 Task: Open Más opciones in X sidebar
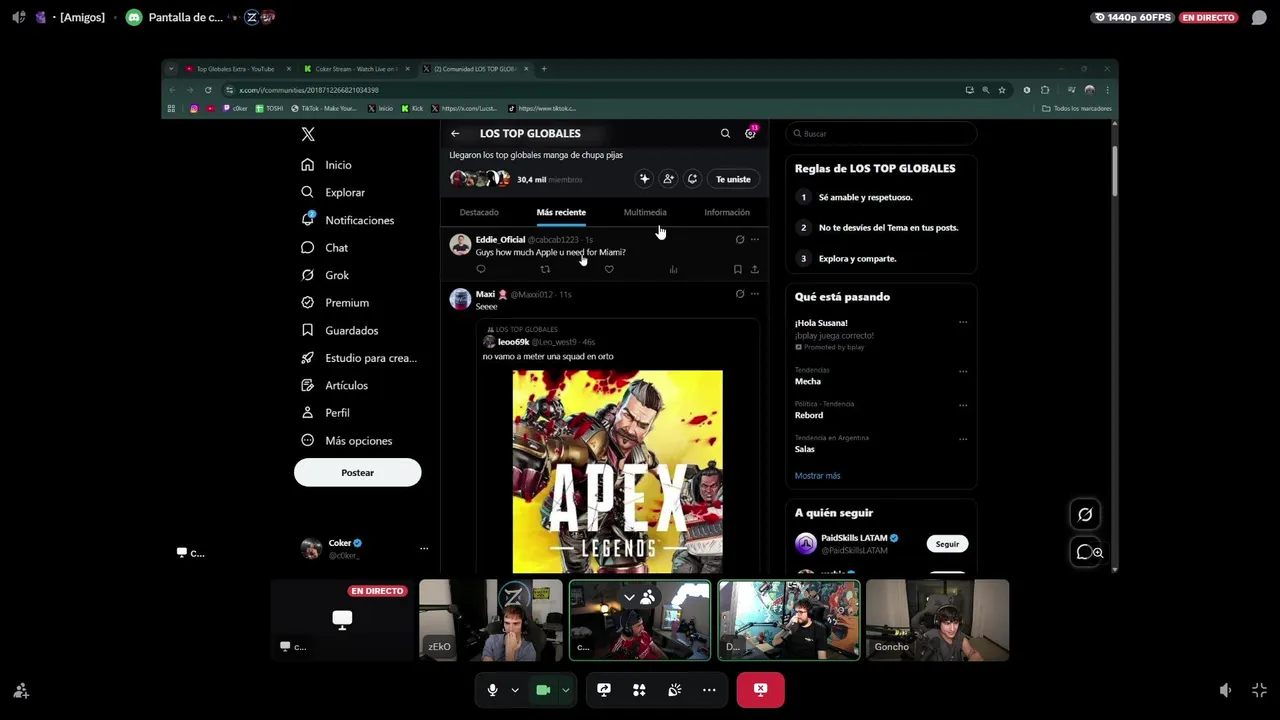(346, 440)
